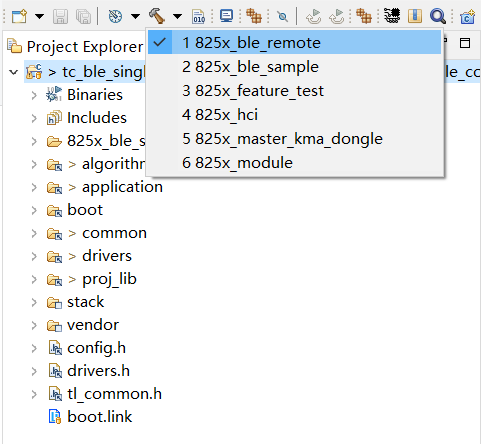Click the monitor terminal toolbar icon
481x444 pixels.
click(x=227, y=16)
